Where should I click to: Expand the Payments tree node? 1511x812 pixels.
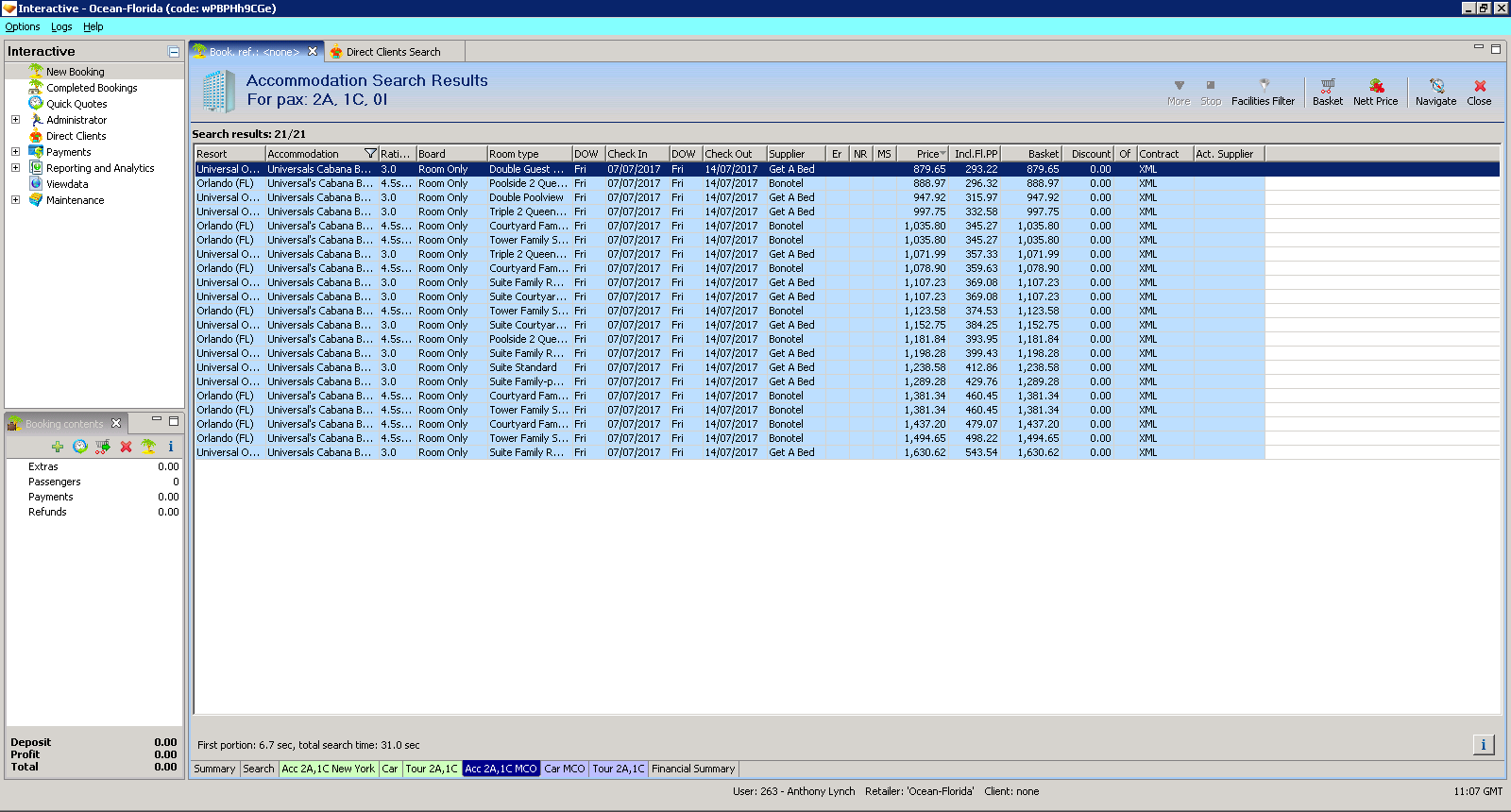[x=15, y=152]
